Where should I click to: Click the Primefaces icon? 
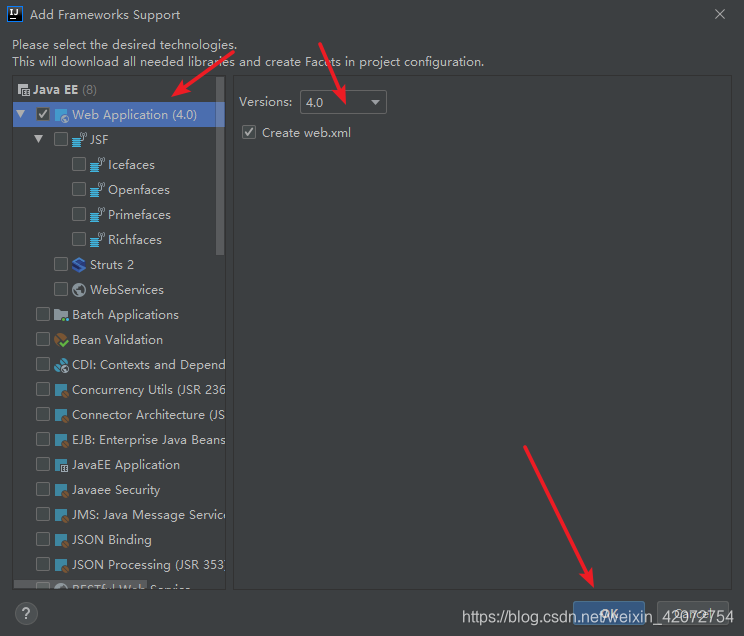coord(97,215)
